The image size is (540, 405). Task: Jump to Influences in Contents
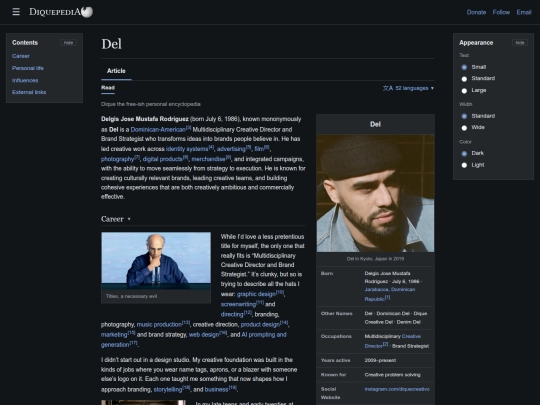click(x=25, y=80)
